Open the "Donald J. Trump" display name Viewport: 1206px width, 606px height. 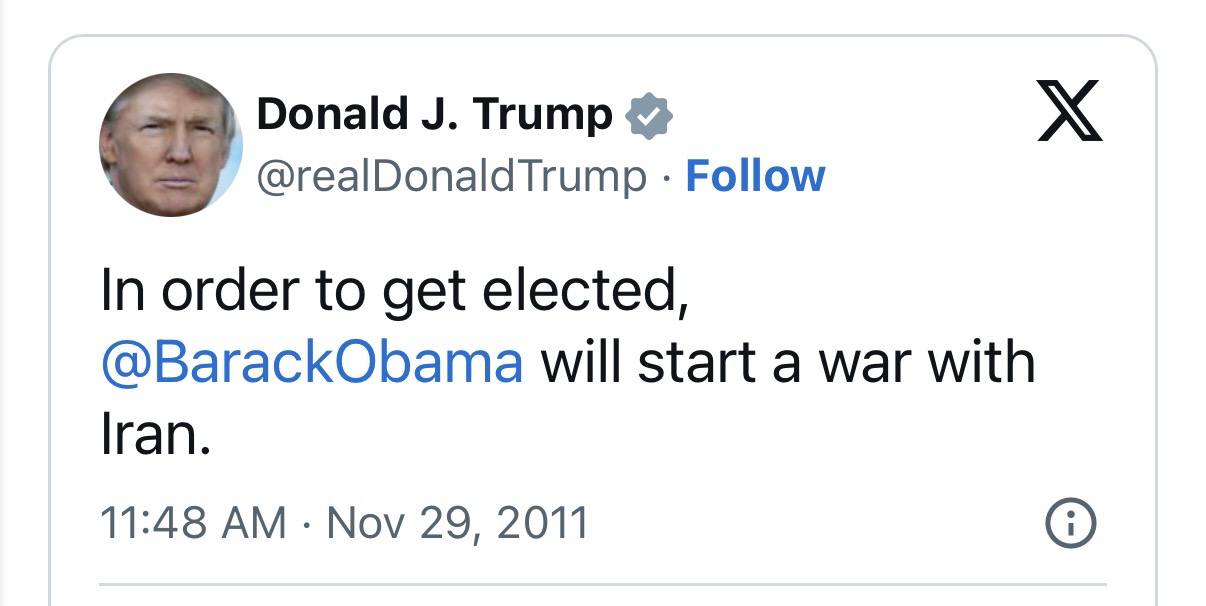(434, 114)
